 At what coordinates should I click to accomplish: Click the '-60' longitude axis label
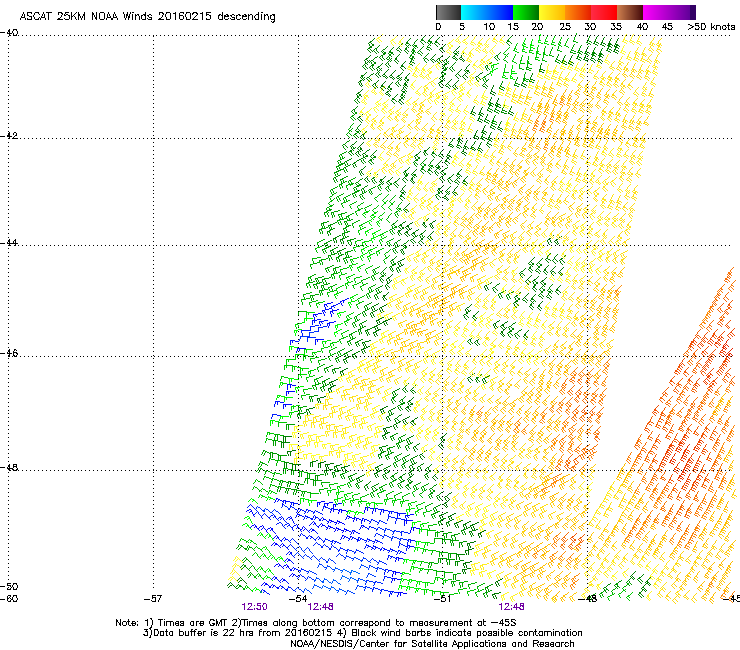click(9, 599)
